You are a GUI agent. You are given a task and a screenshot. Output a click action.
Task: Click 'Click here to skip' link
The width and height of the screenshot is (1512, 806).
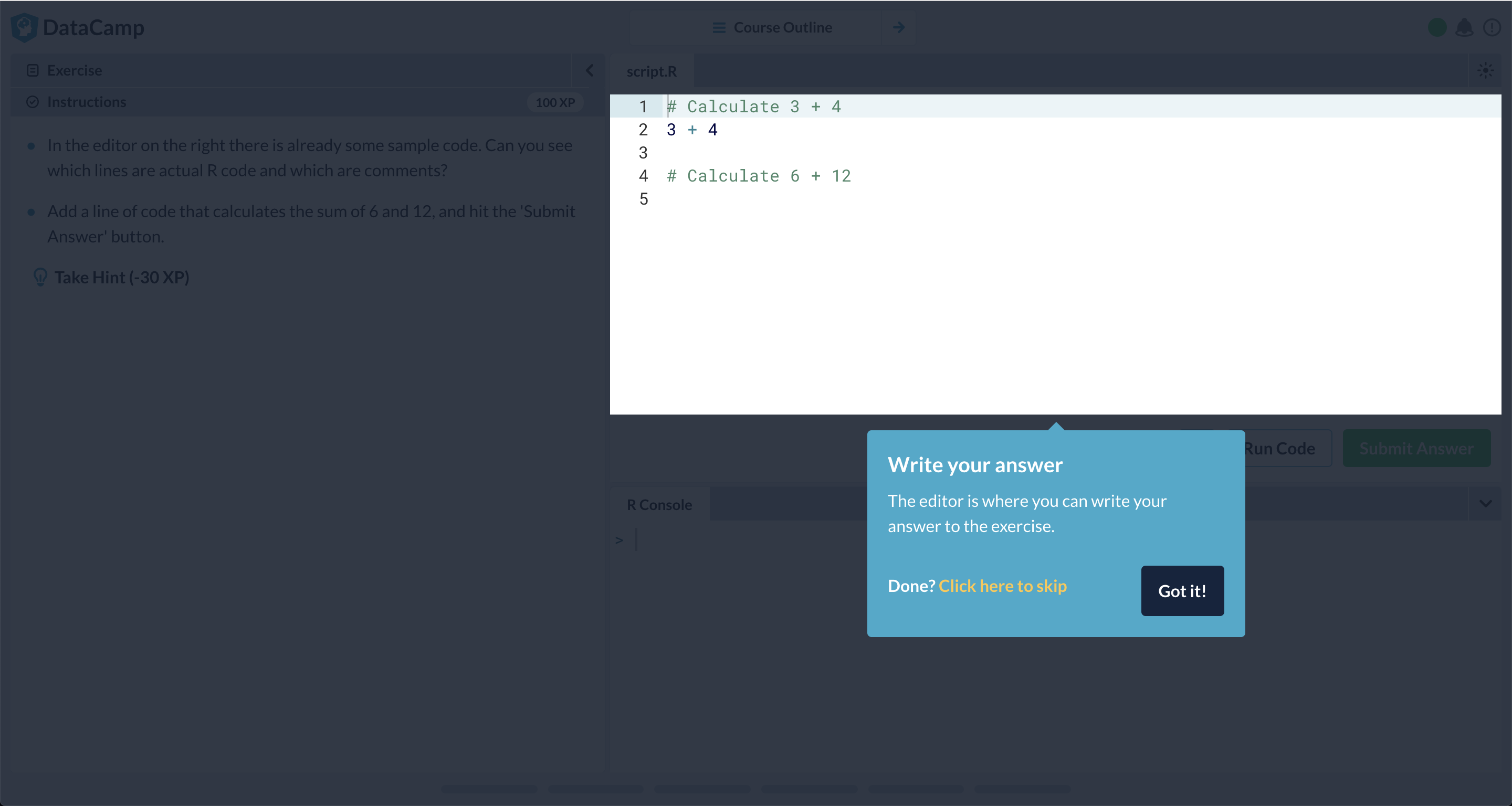(1003, 586)
